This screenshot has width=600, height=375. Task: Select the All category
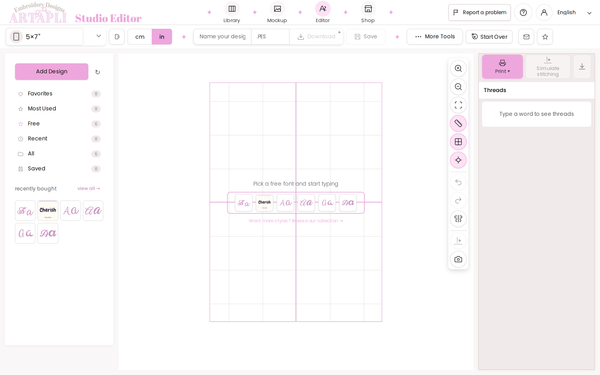pos(59,154)
